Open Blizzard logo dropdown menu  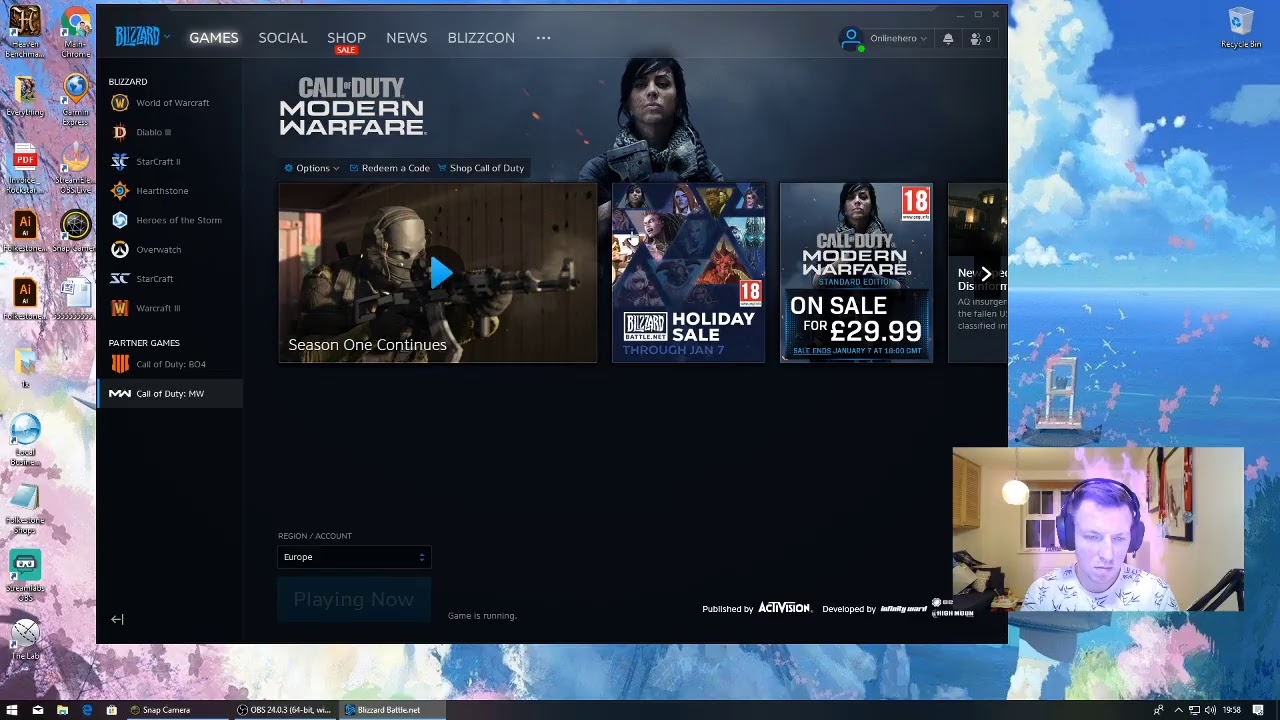coord(142,37)
